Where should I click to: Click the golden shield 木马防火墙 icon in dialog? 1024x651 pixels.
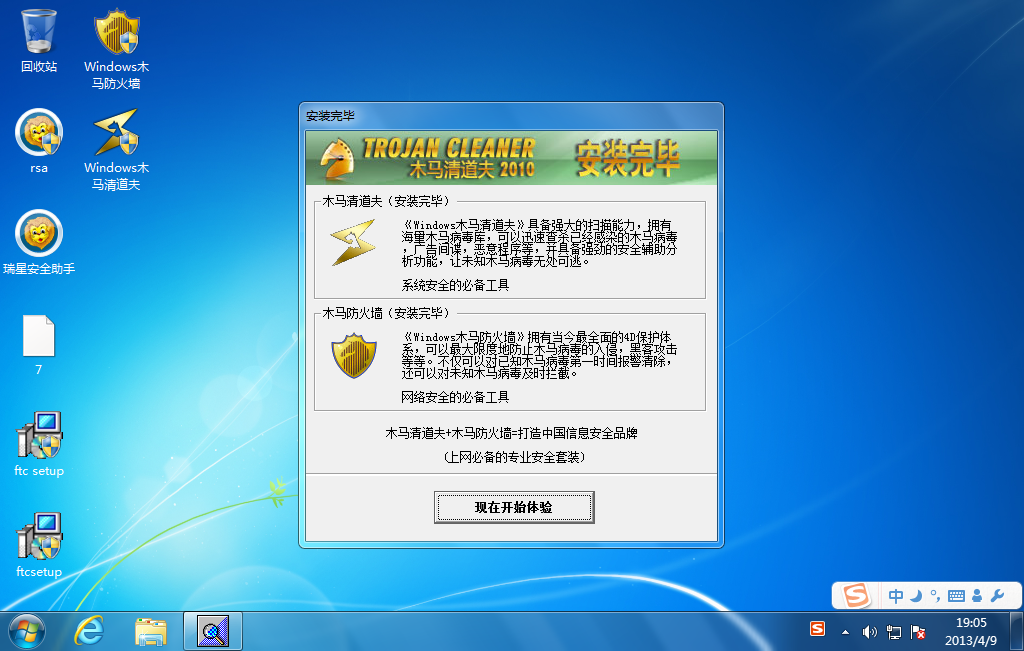[x=353, y=356]
